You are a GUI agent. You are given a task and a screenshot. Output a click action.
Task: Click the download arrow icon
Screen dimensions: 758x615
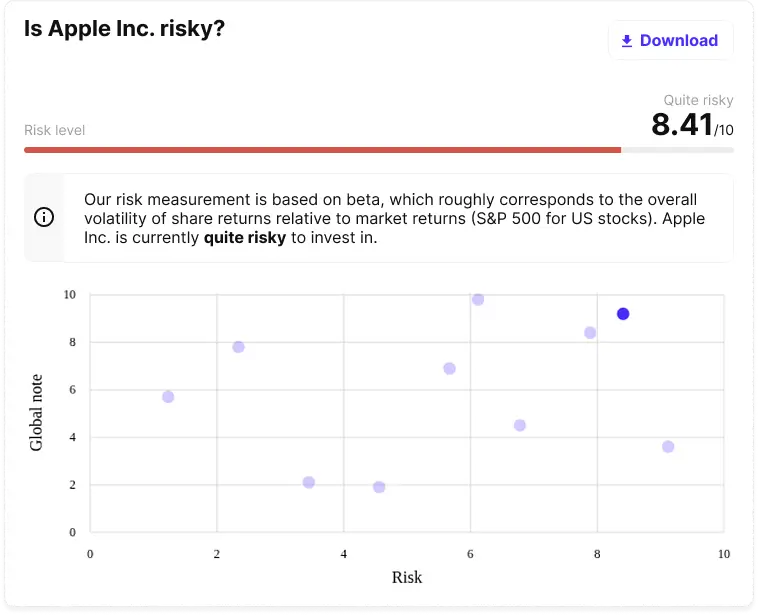coord(627,41)
